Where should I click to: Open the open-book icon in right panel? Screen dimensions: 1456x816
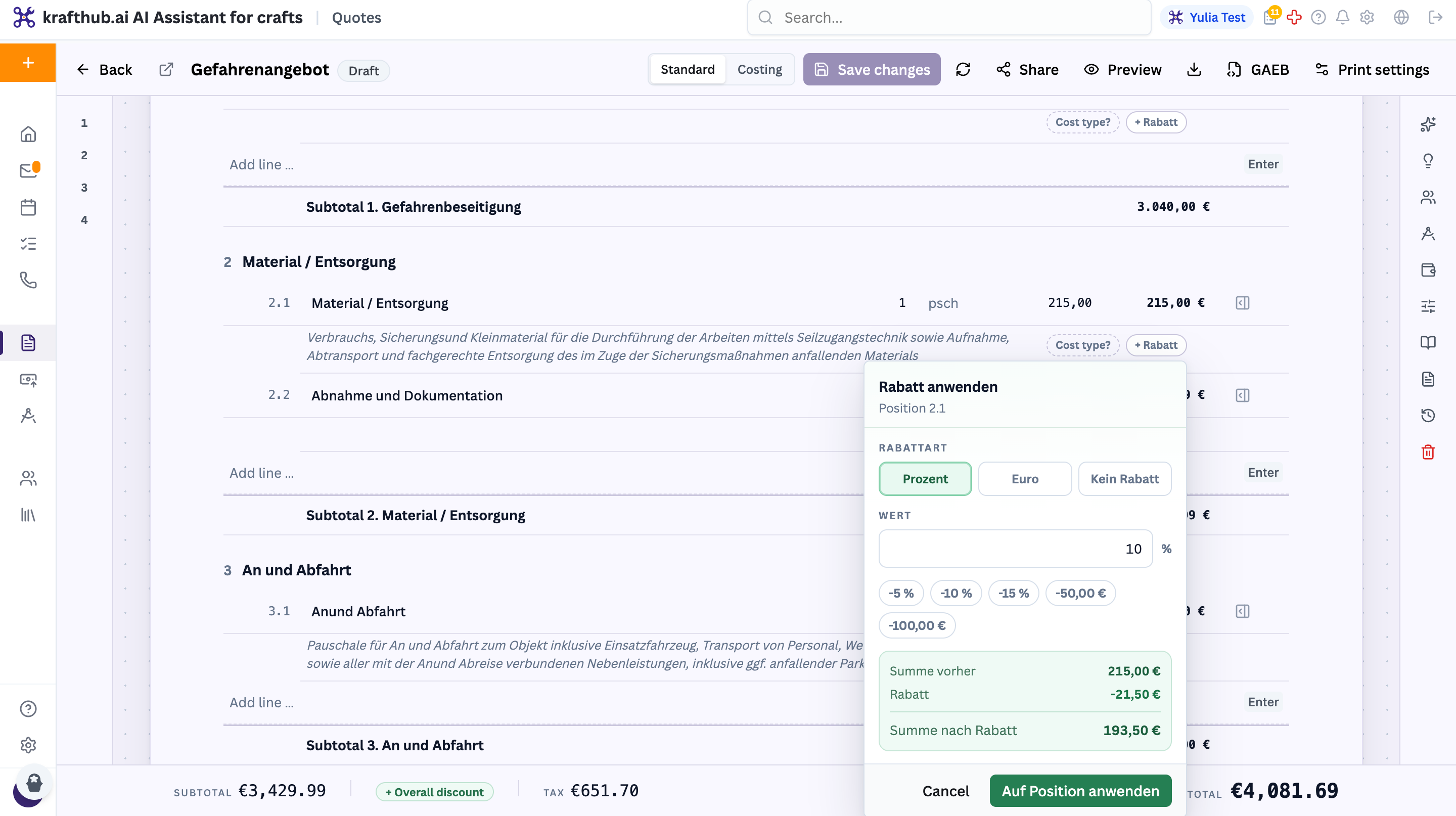pyautogui.click(x=1428, y=342)
